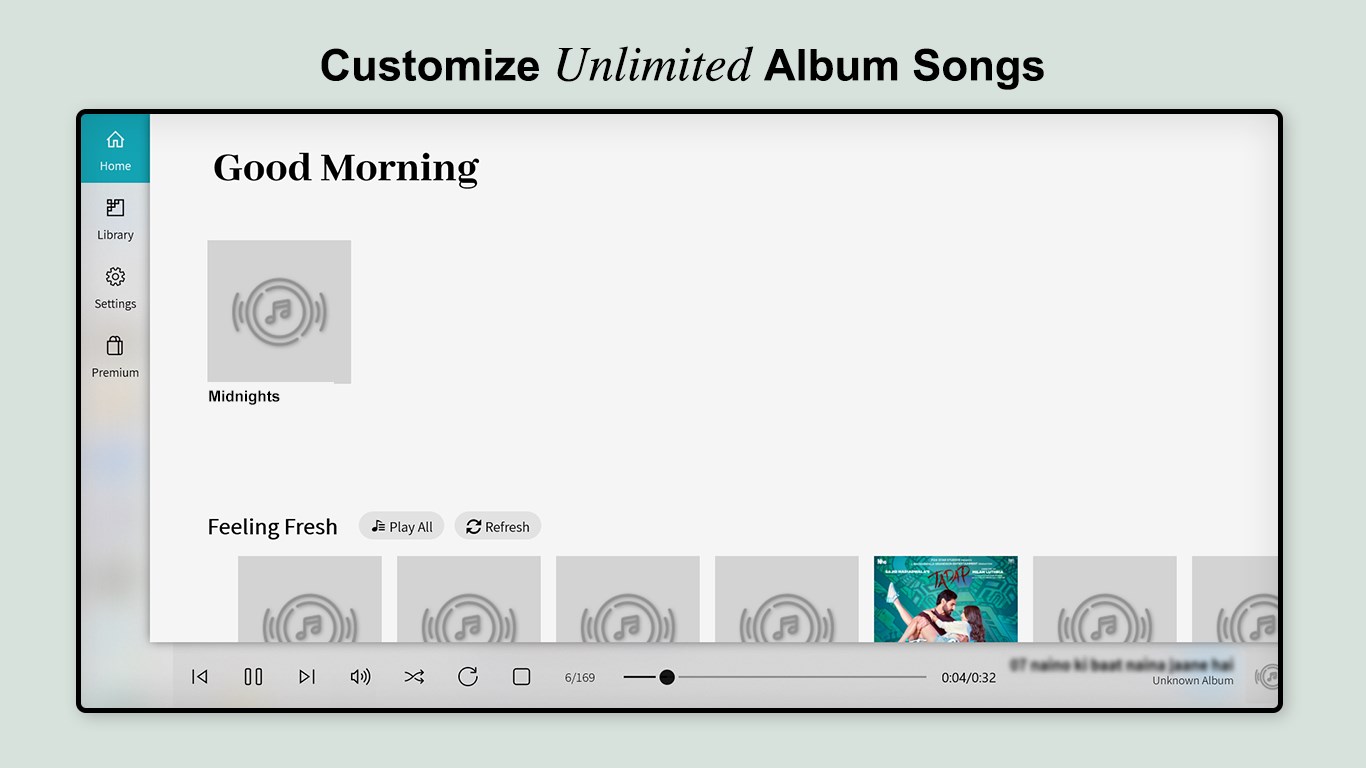This screenshot has height=768, width=1366.
Task: Select the Tadap album cover thumbnail
Action: point(945,599)
